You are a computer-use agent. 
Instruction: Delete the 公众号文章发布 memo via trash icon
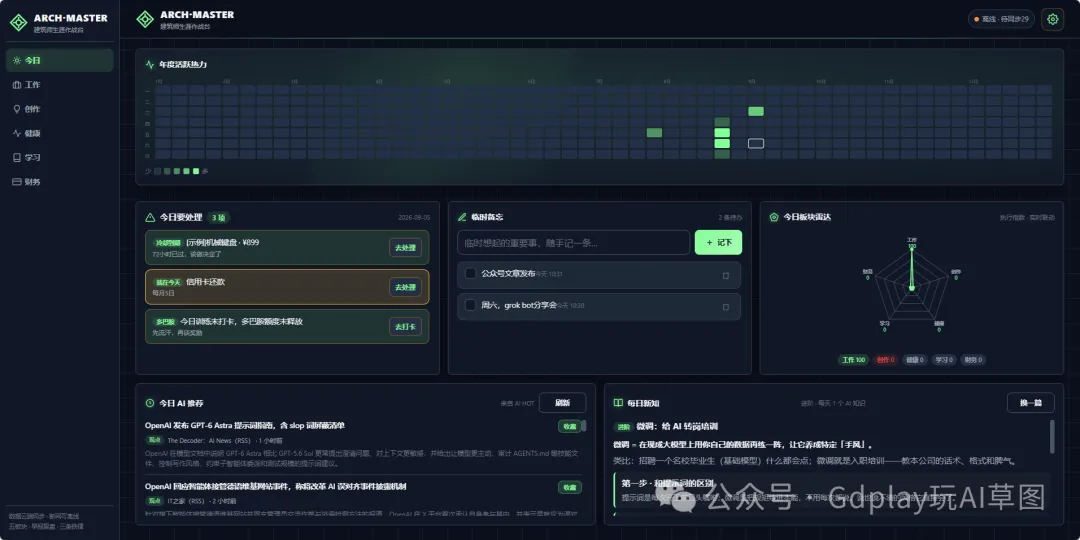coord(725,276)
